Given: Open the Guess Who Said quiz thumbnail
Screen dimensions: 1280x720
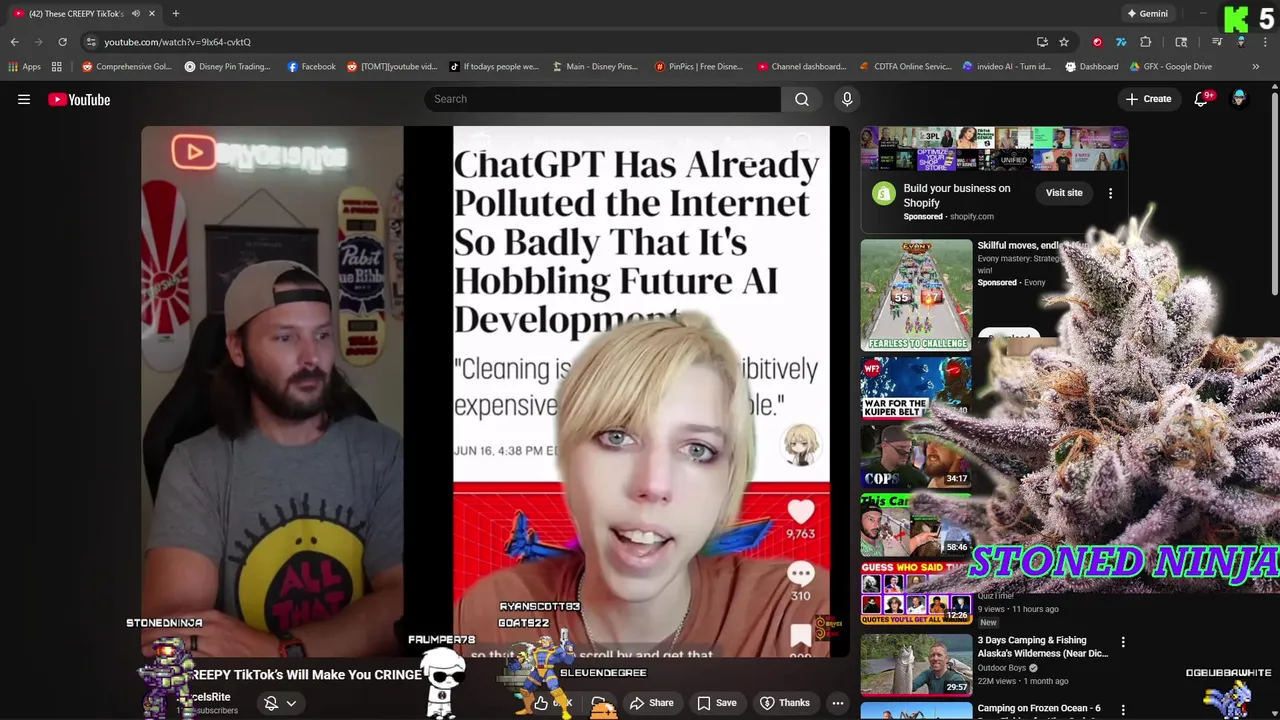Looking at the screenshot, I should (916, 593).
